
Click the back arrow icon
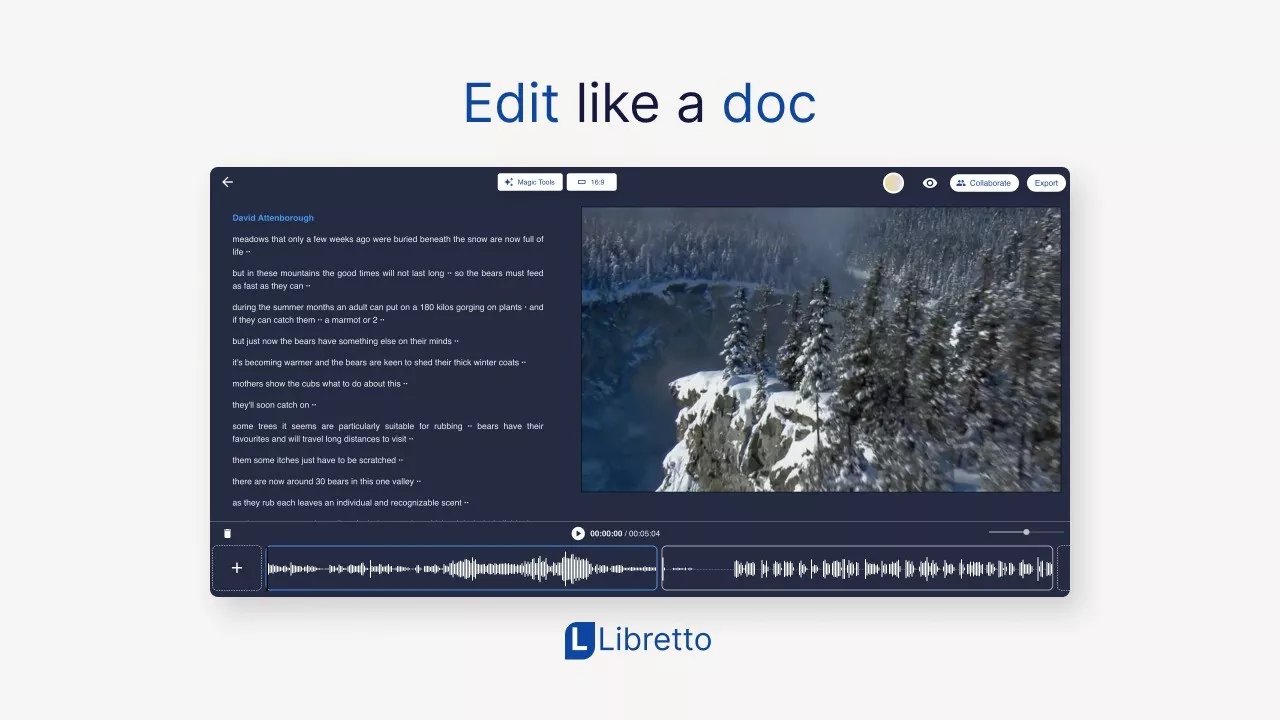[227, 182]
